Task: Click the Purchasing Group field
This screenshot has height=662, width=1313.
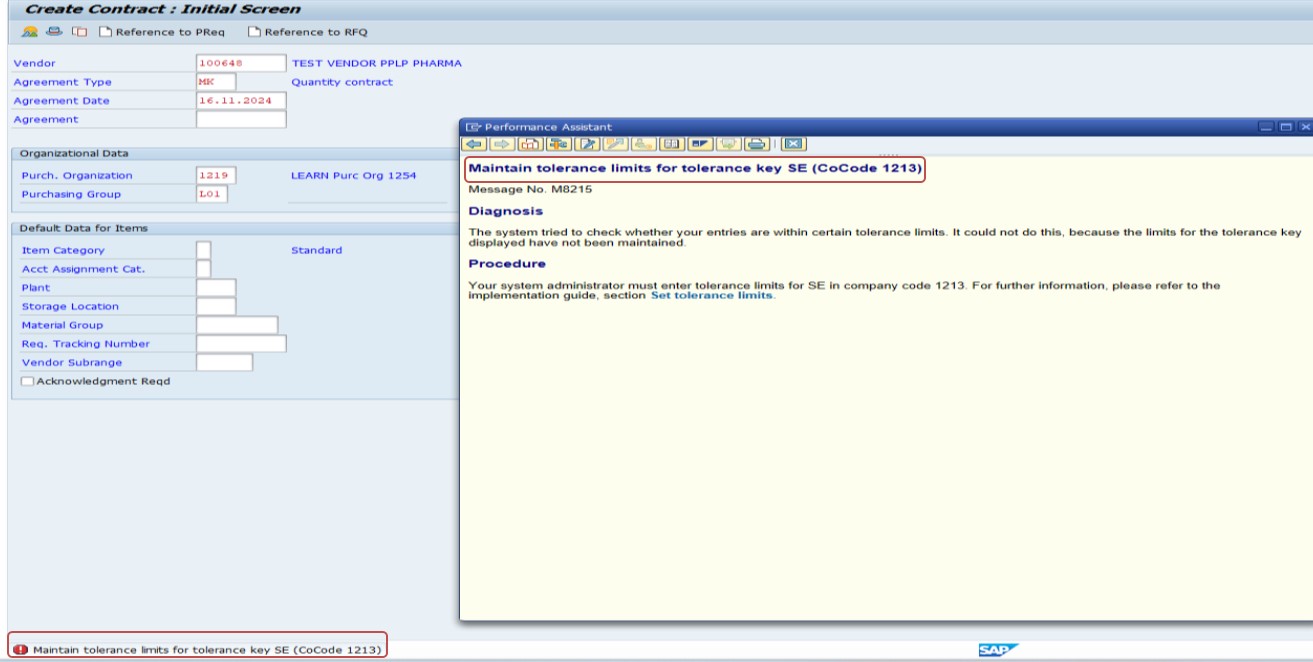Action: (x=212, y=194)
